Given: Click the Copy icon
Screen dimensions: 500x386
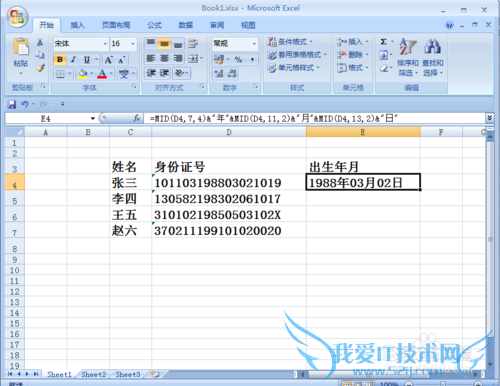Looking at the screenshot, I should [x=40, y=55].
